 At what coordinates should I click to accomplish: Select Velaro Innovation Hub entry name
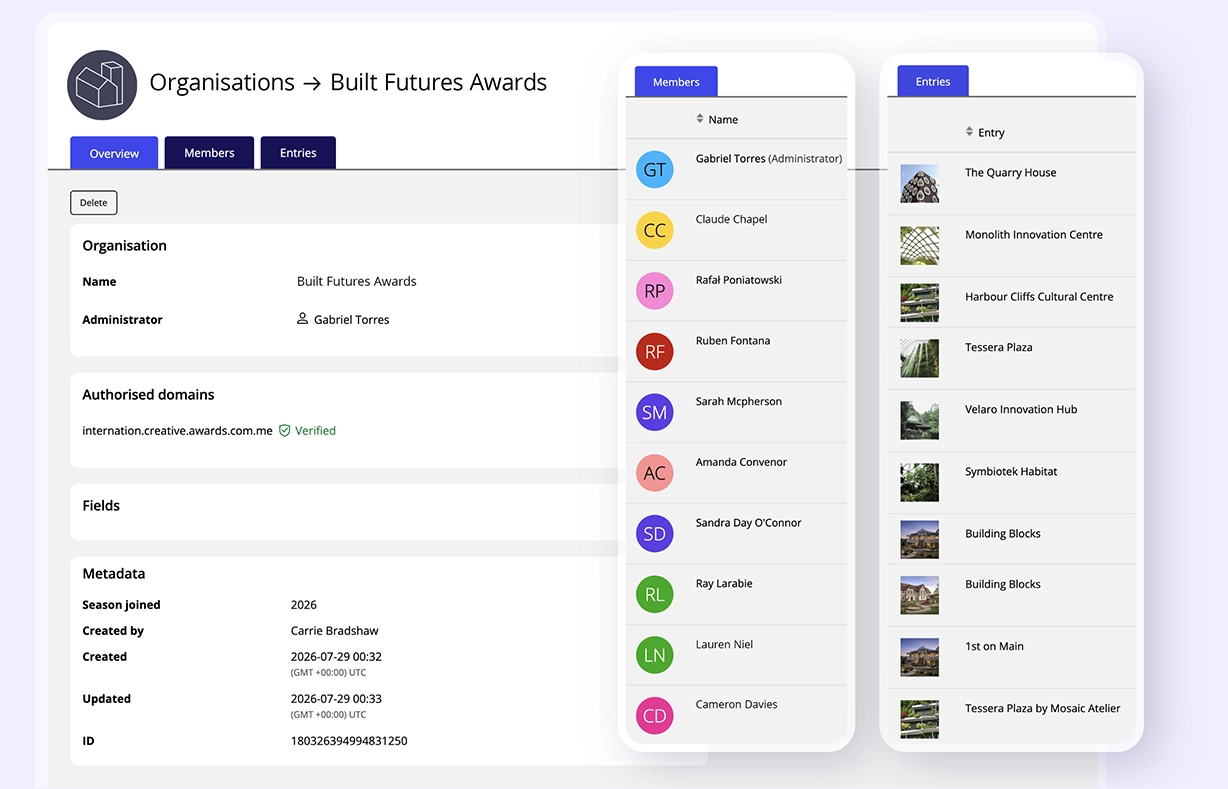click(1021, 409)
